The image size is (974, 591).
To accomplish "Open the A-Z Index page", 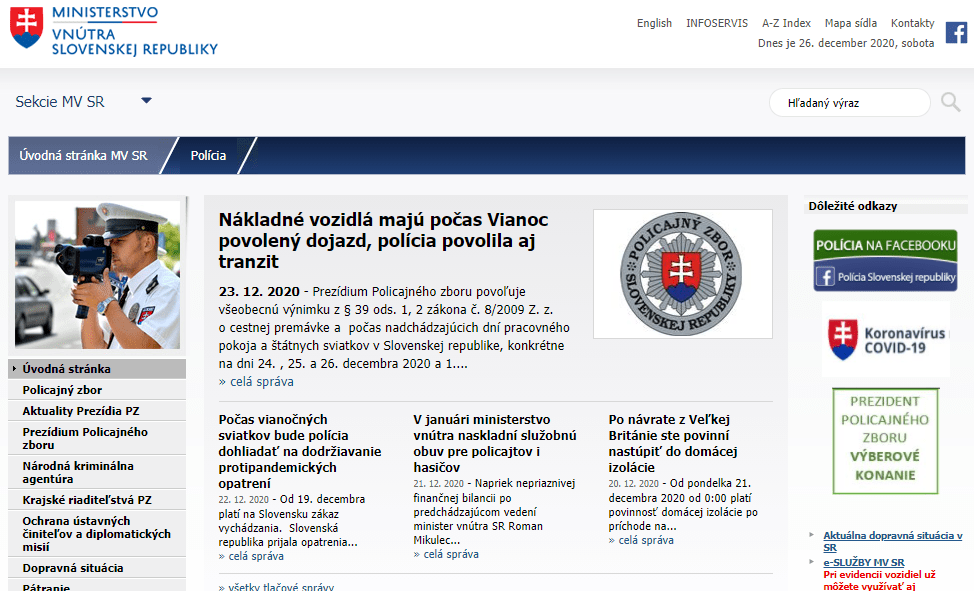I will pos(786,23).
